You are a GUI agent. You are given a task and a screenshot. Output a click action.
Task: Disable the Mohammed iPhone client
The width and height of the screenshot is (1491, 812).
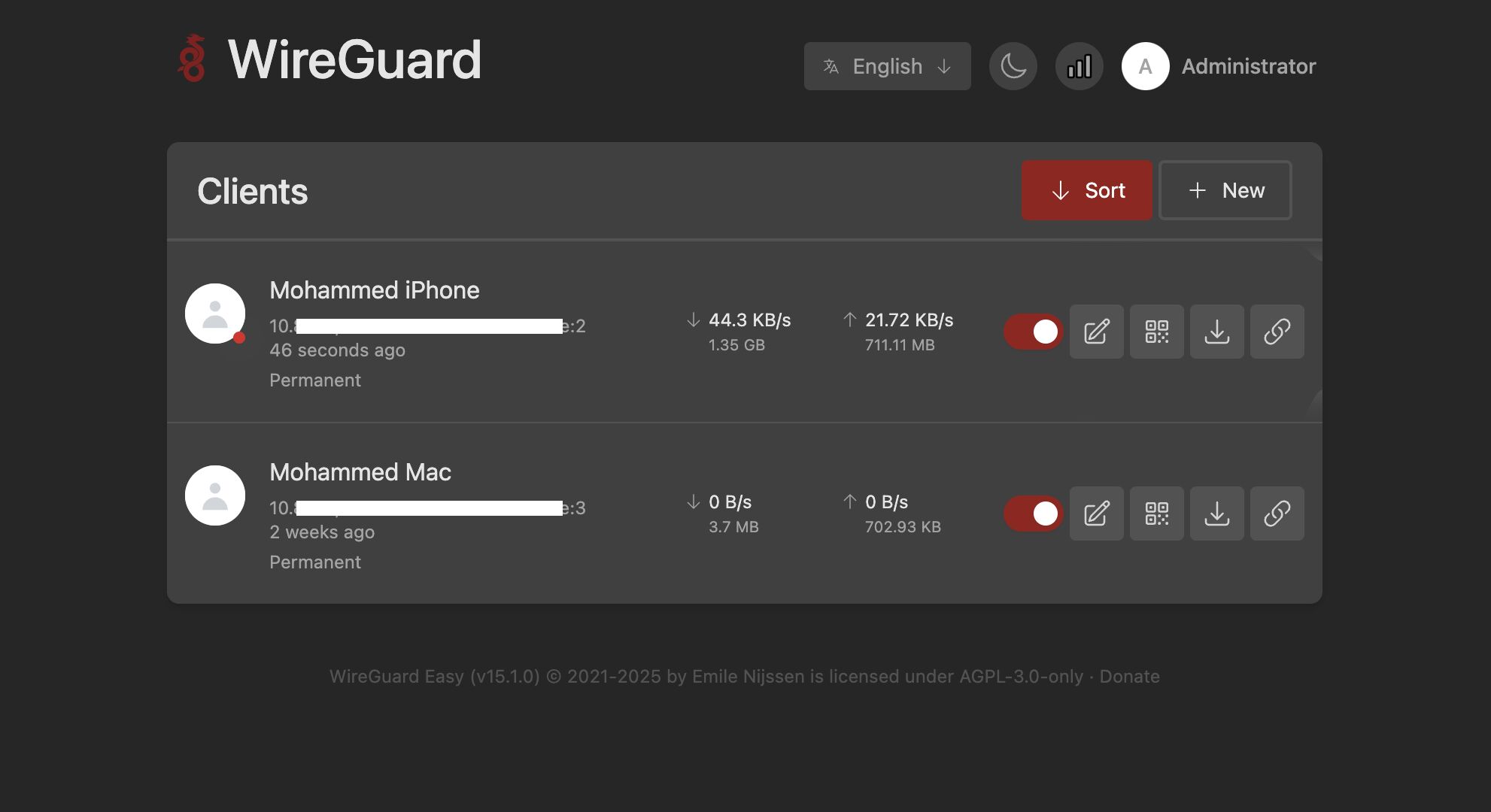click(1033, 332)
